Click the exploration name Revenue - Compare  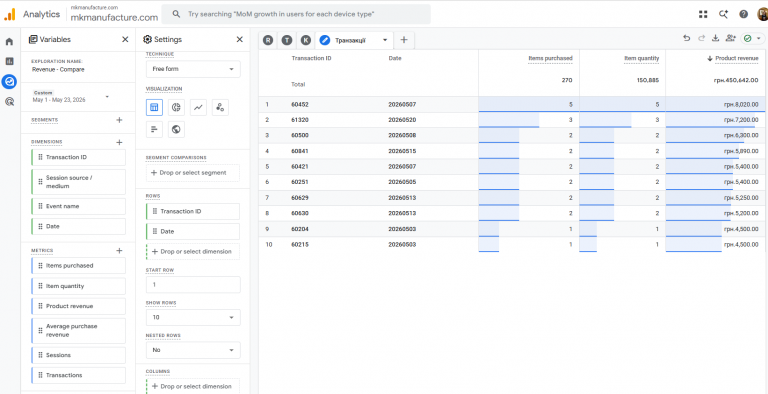coord(58,70)
